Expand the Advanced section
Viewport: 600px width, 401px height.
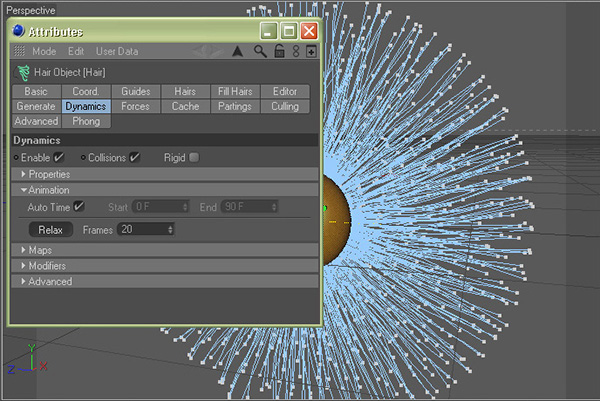(x=165, y=281)
